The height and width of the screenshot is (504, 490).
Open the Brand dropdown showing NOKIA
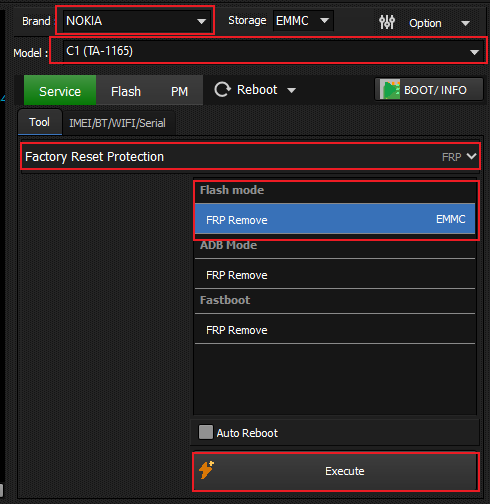[x=136, y=21]
